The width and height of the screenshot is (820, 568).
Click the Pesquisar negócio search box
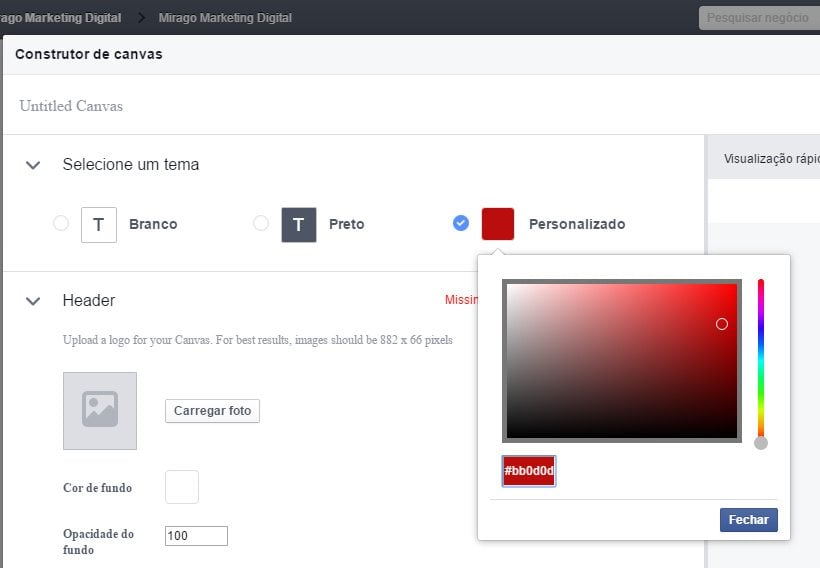[758, 18]
